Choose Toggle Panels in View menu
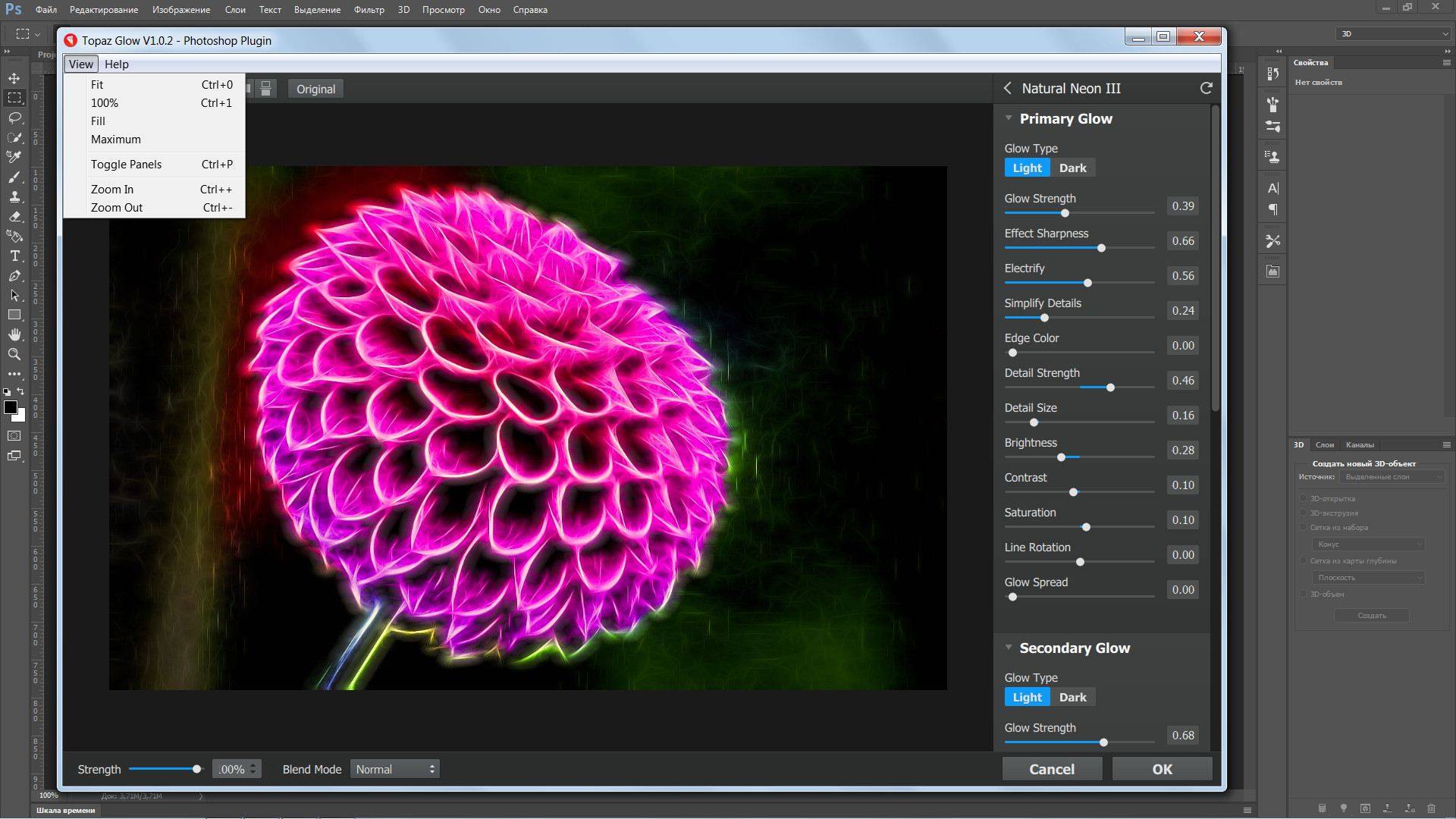Viewport: 1456px width, 819px height. coord(155,165)
